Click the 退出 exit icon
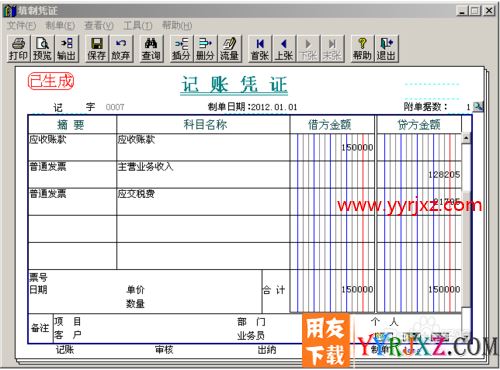 click(386, 49)
